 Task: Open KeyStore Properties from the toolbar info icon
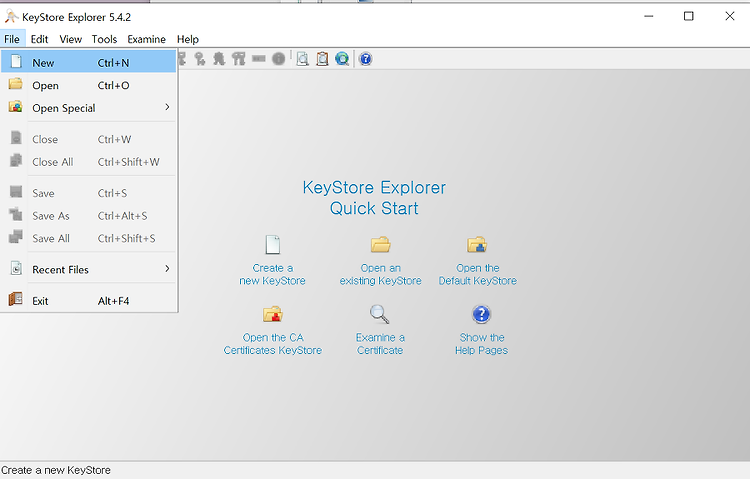278,59
